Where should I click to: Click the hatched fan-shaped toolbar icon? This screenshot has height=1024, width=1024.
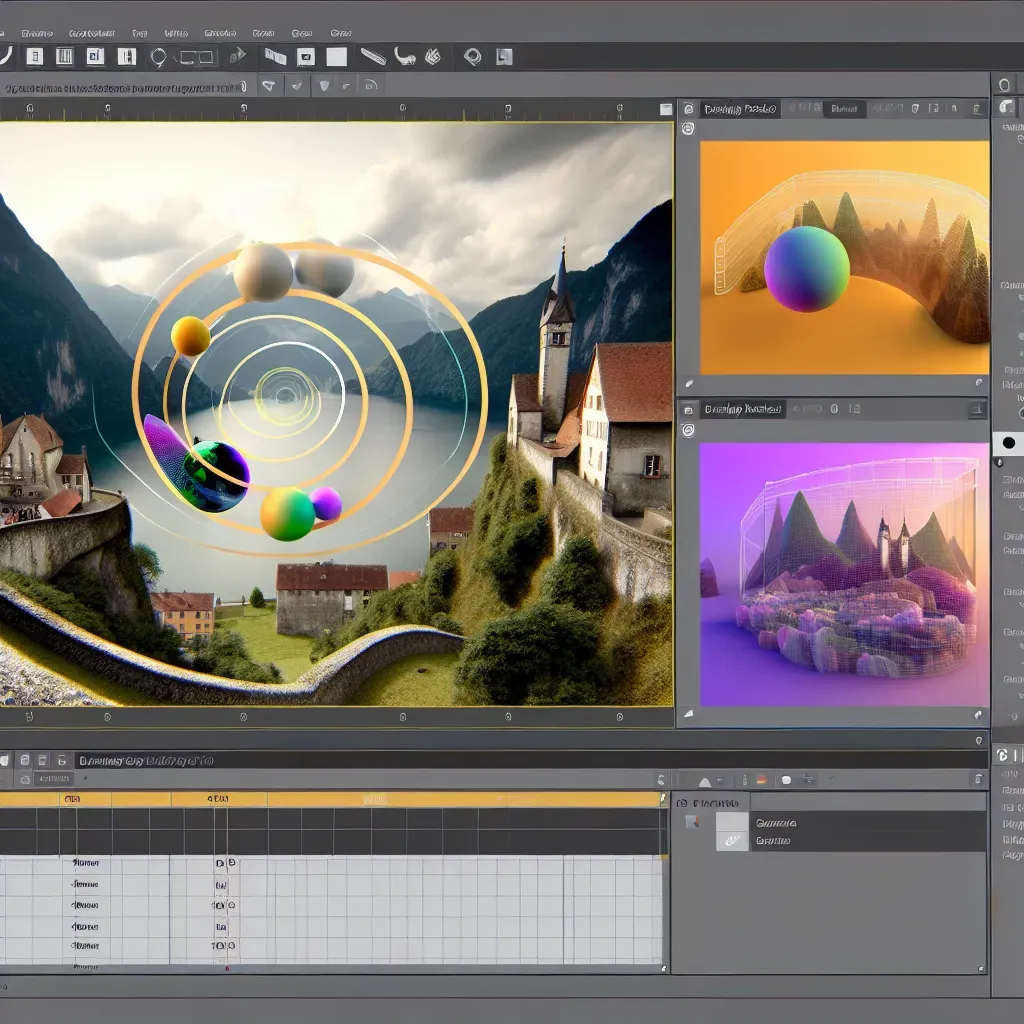pyautogui.click(x=433, y=57)
